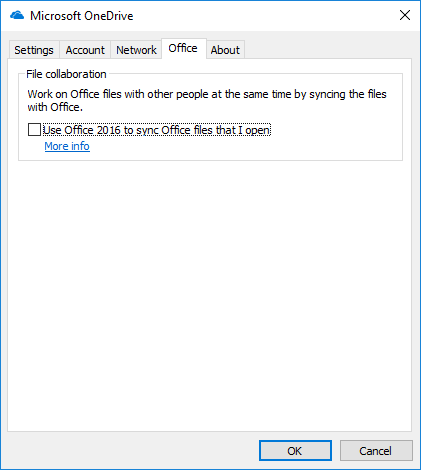Screen dimensions: 421x470
Task: Click the Office tab
Action: (x=183, y=48)
